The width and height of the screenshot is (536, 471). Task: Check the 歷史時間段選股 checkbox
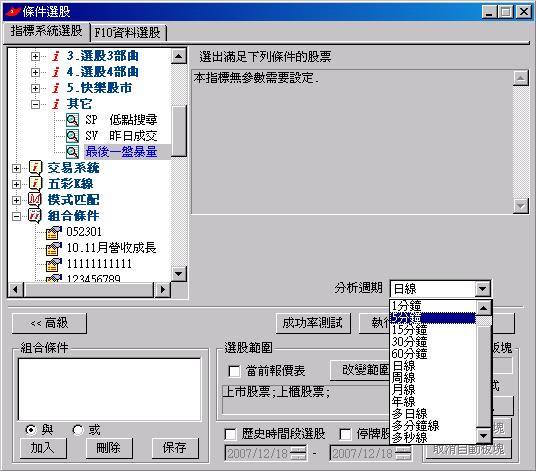pos(230,434)
